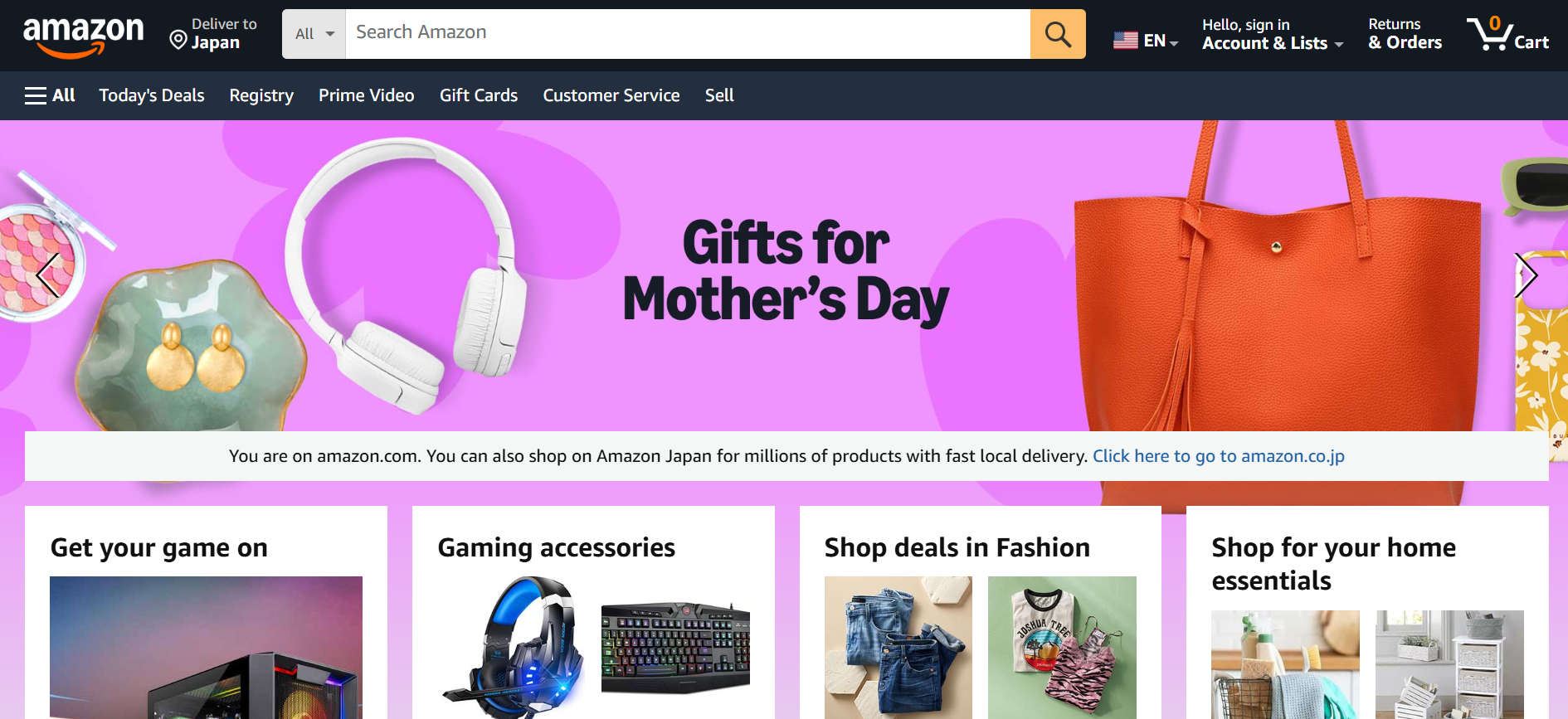The height and width of the screenshot is (719, 1568).
Task: Open Returns & Orders
Action: coord(1405,34)
